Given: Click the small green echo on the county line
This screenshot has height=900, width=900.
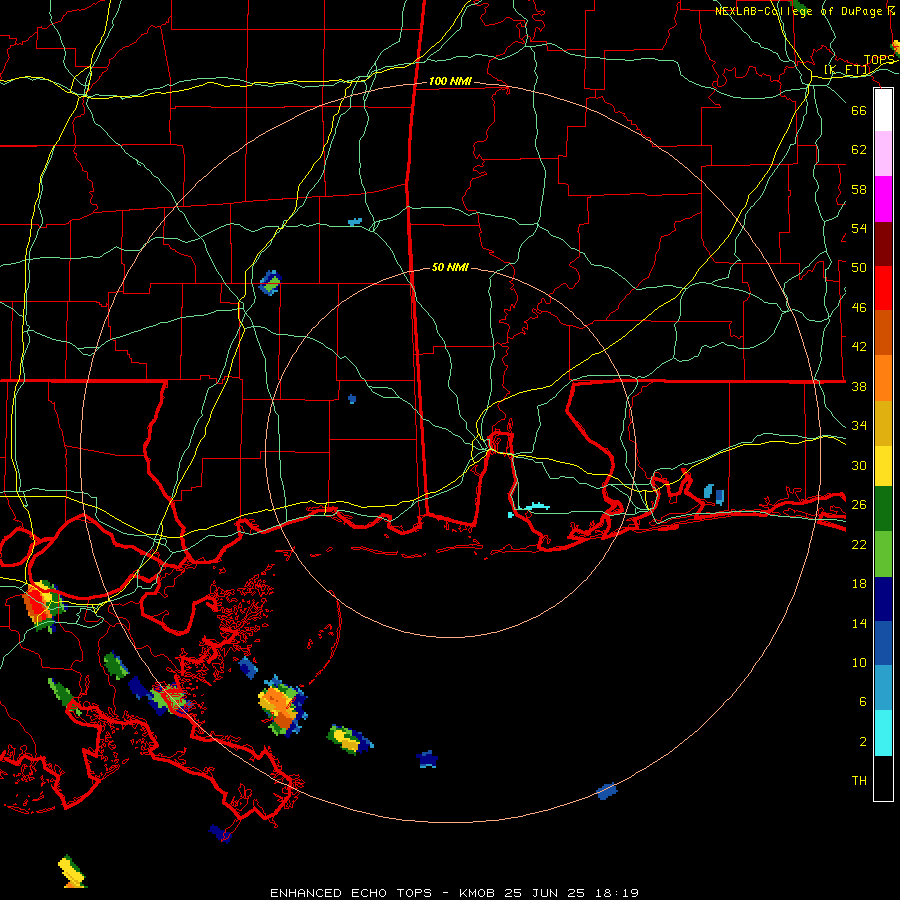Looking at the screenshot, I should 270,283.
